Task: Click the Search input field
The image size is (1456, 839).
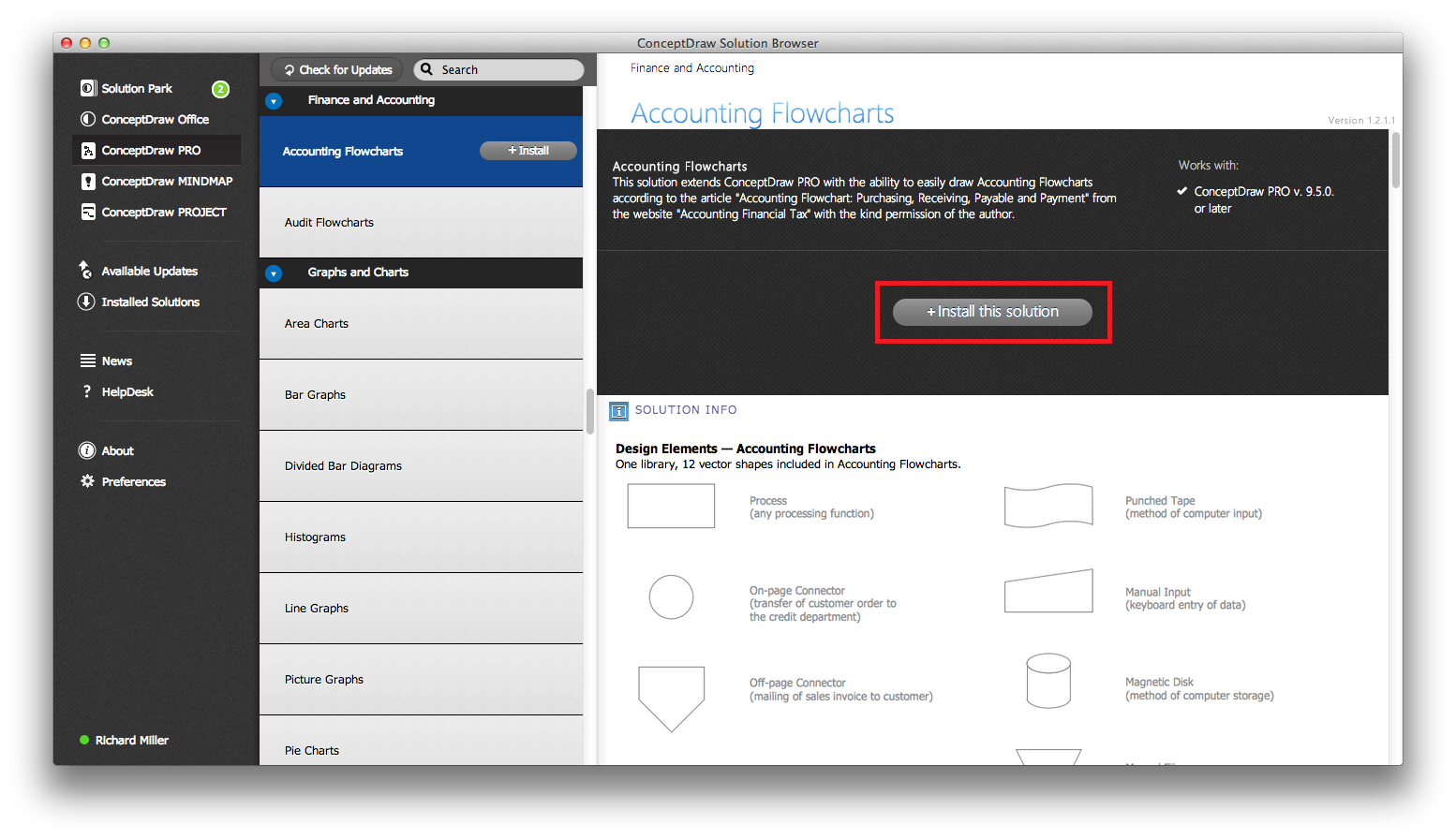Action: pyautogui.click(x=498, y=69)
